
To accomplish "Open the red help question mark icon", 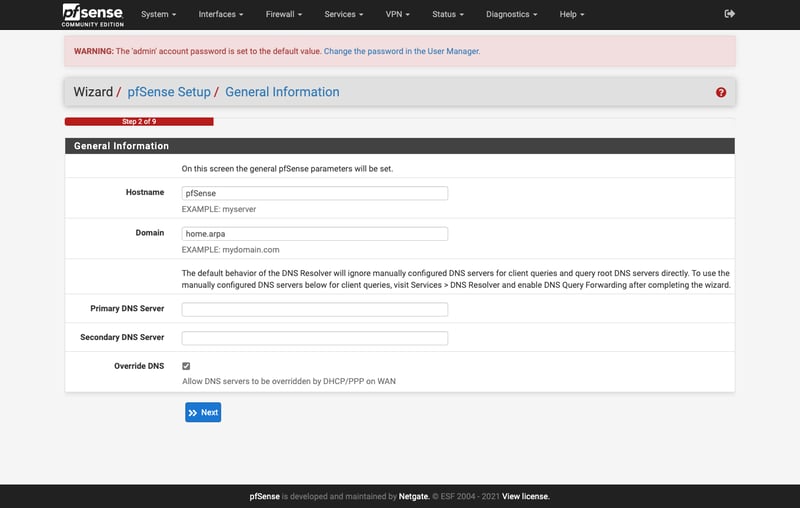I will click(720, 92).
